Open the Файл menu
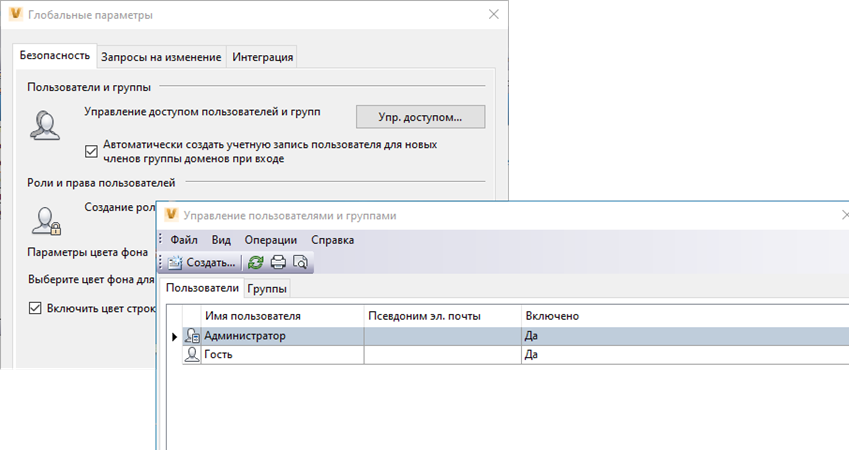The image size is (849, 450). pos(184,240)
